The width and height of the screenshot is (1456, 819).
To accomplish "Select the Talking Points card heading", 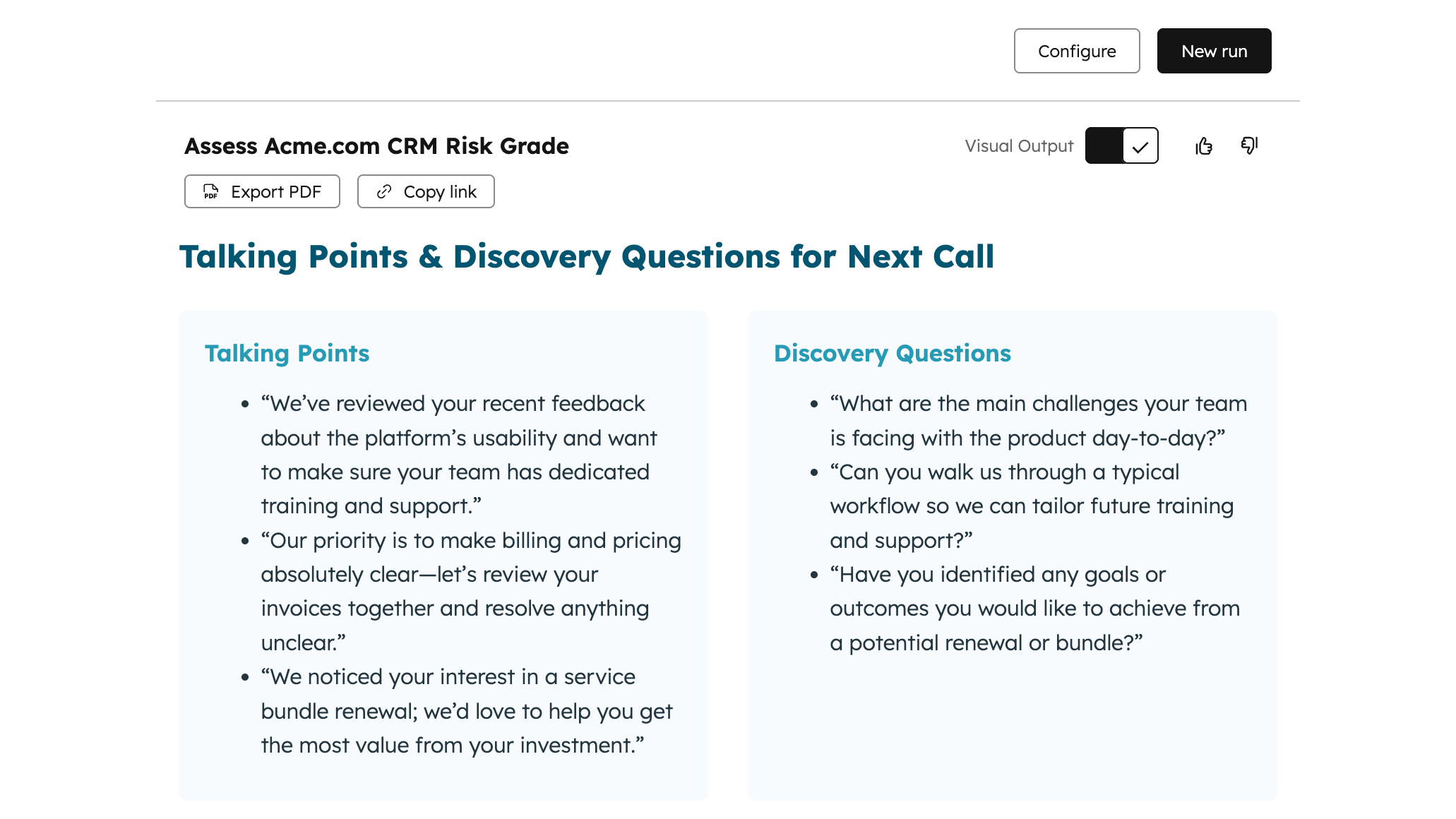I will [287, 353].
